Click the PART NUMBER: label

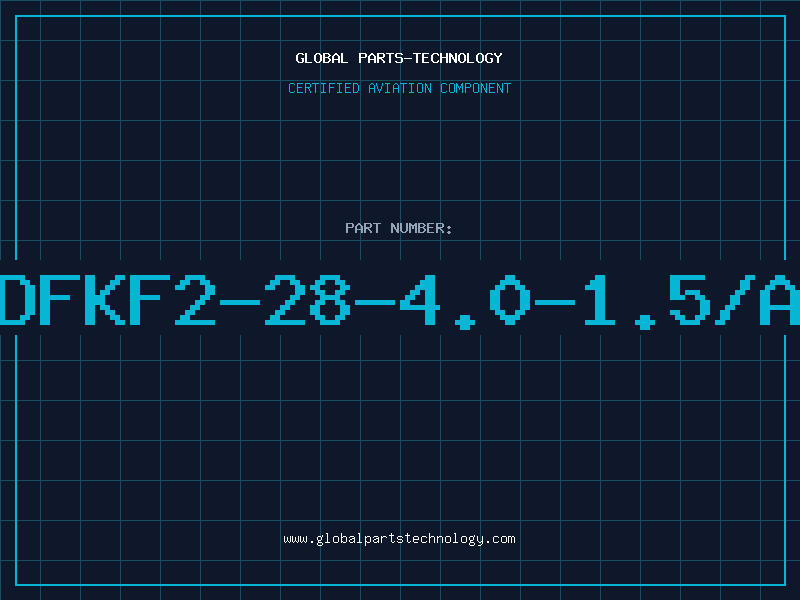pyautogui.click(x=399, y=228)
